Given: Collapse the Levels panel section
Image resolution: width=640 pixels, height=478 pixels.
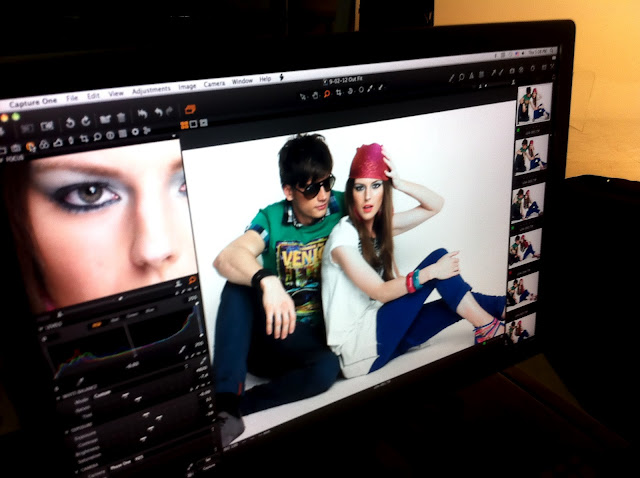Looking at the screenshot, I should [40, 328].
